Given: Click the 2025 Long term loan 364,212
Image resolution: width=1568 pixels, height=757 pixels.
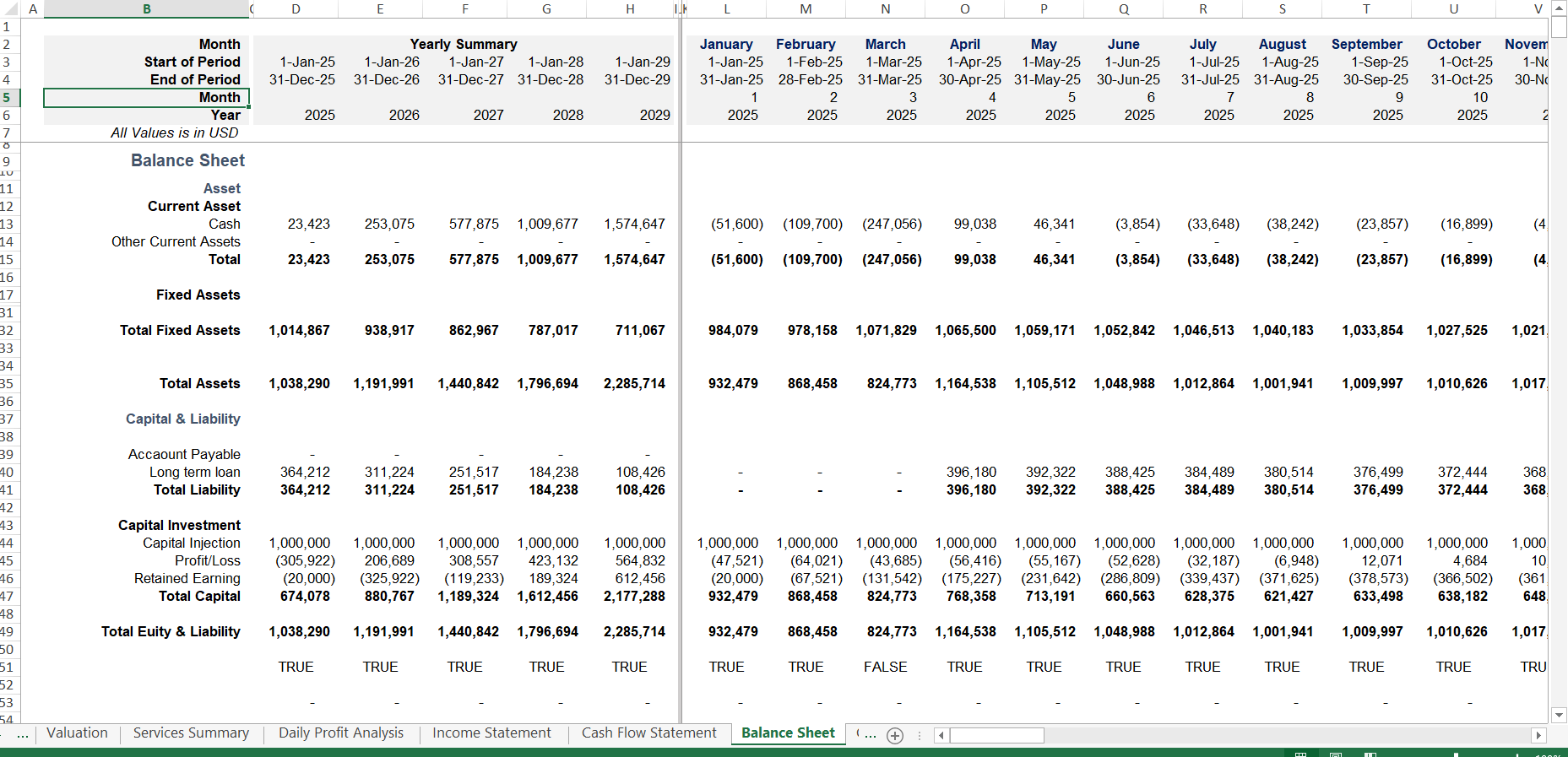Looking at the screenshot, I should pyautogui.click(x=305, y=472).
